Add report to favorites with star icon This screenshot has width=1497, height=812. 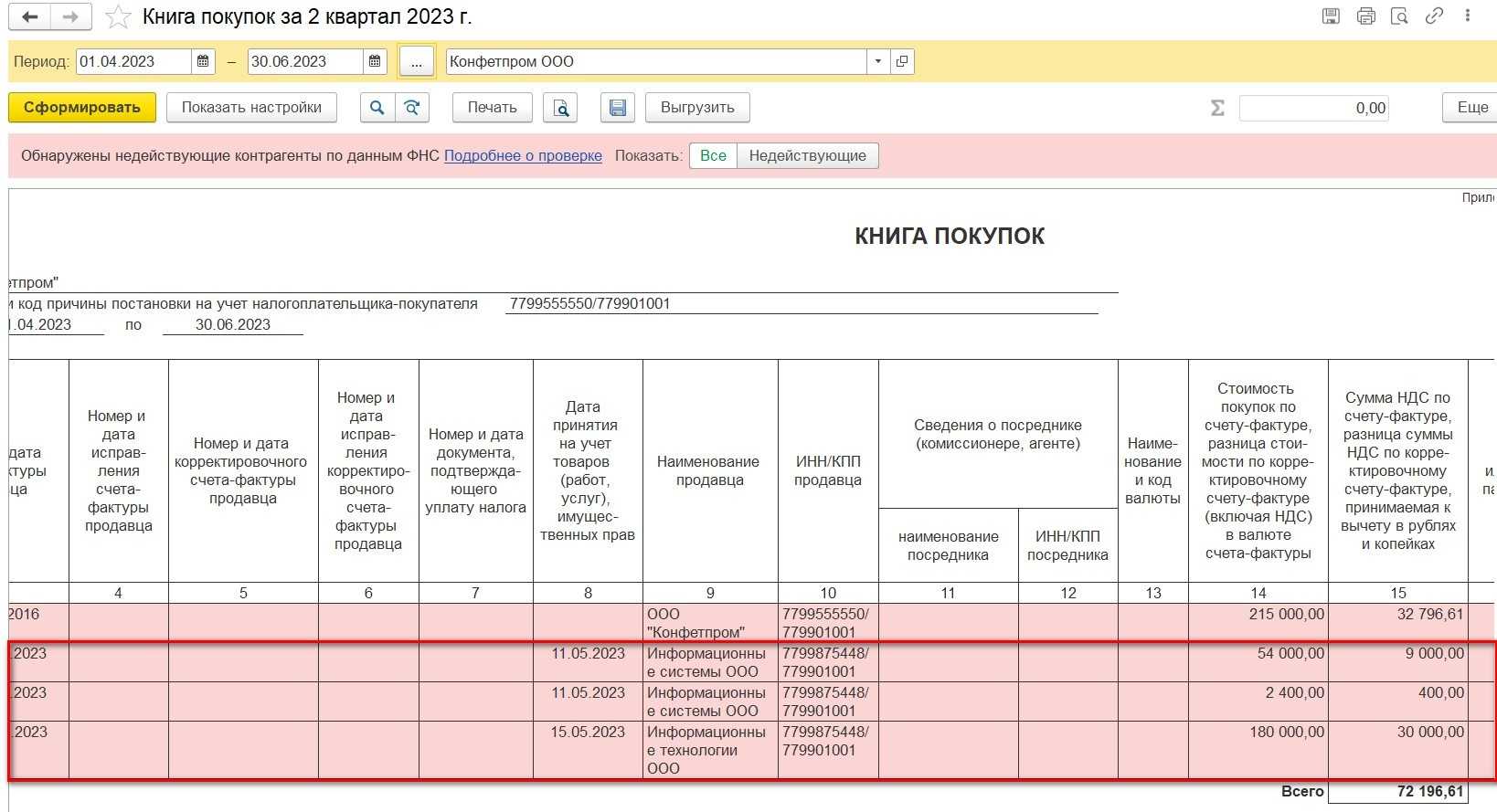(x=118, y=17)
